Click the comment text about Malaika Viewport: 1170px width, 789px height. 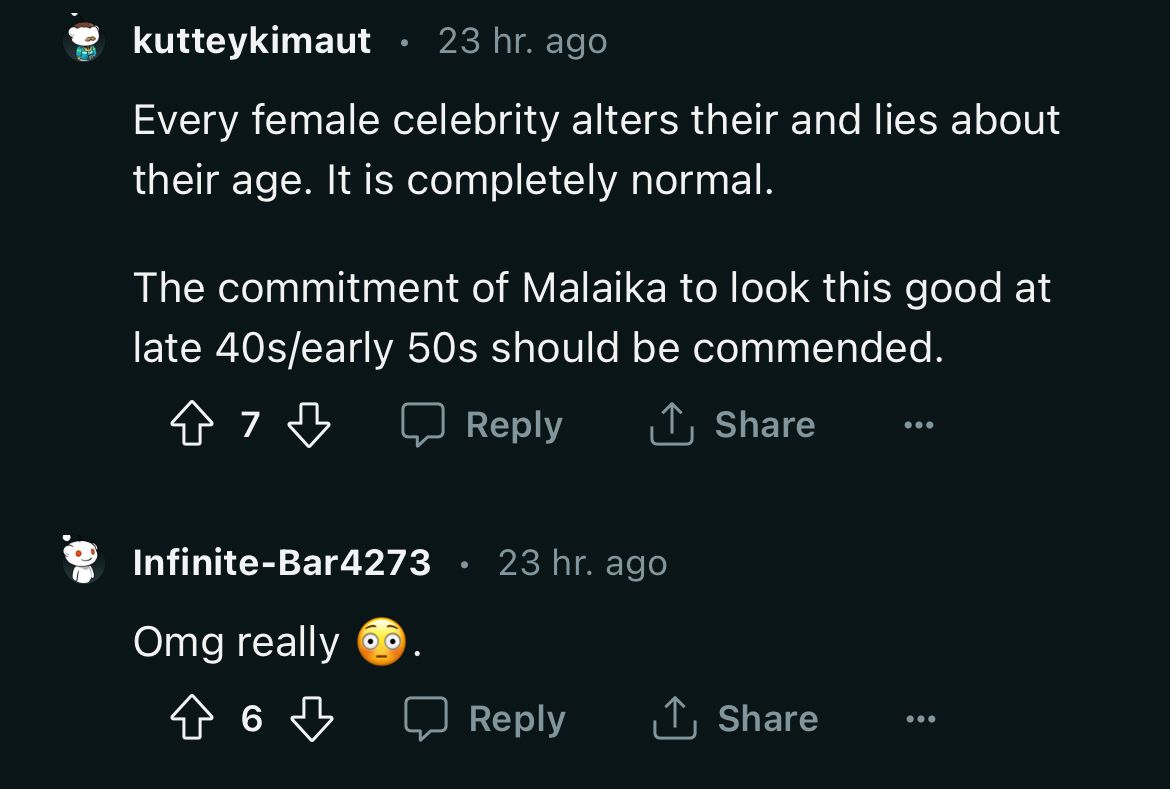[590, 318]
